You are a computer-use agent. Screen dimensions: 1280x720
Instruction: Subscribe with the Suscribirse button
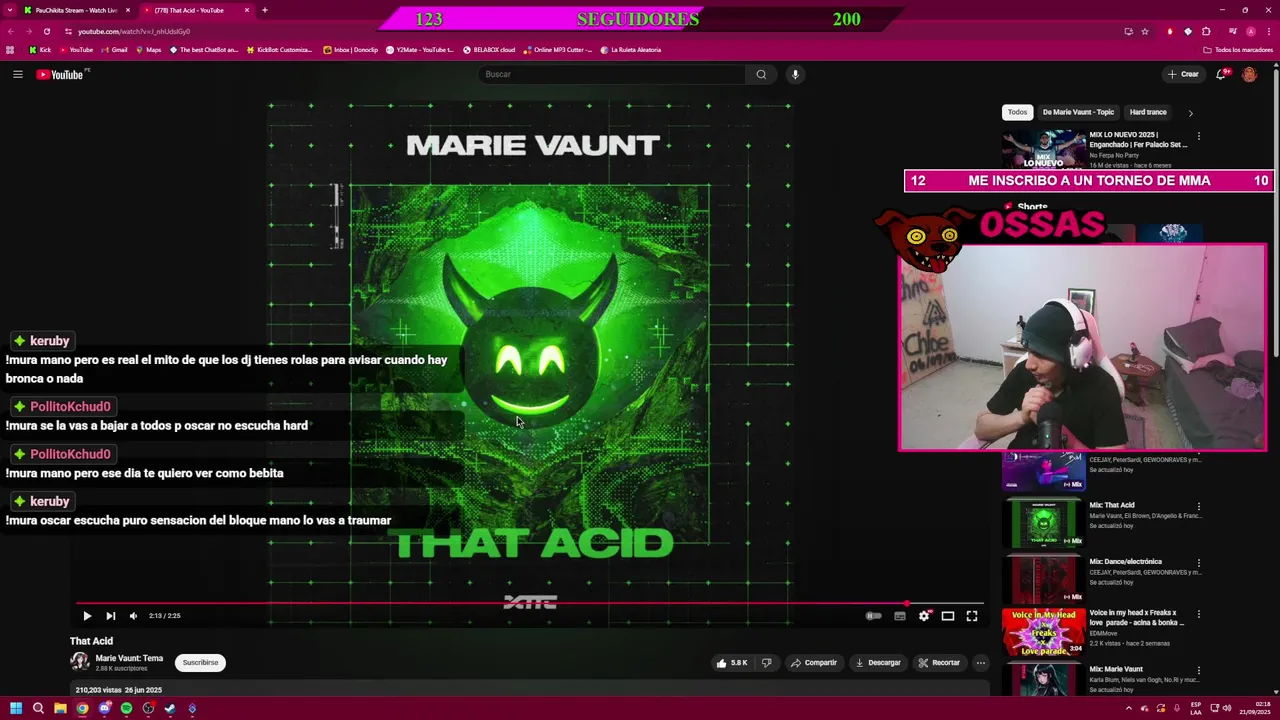pyautogui.click(x=200, y=662)
